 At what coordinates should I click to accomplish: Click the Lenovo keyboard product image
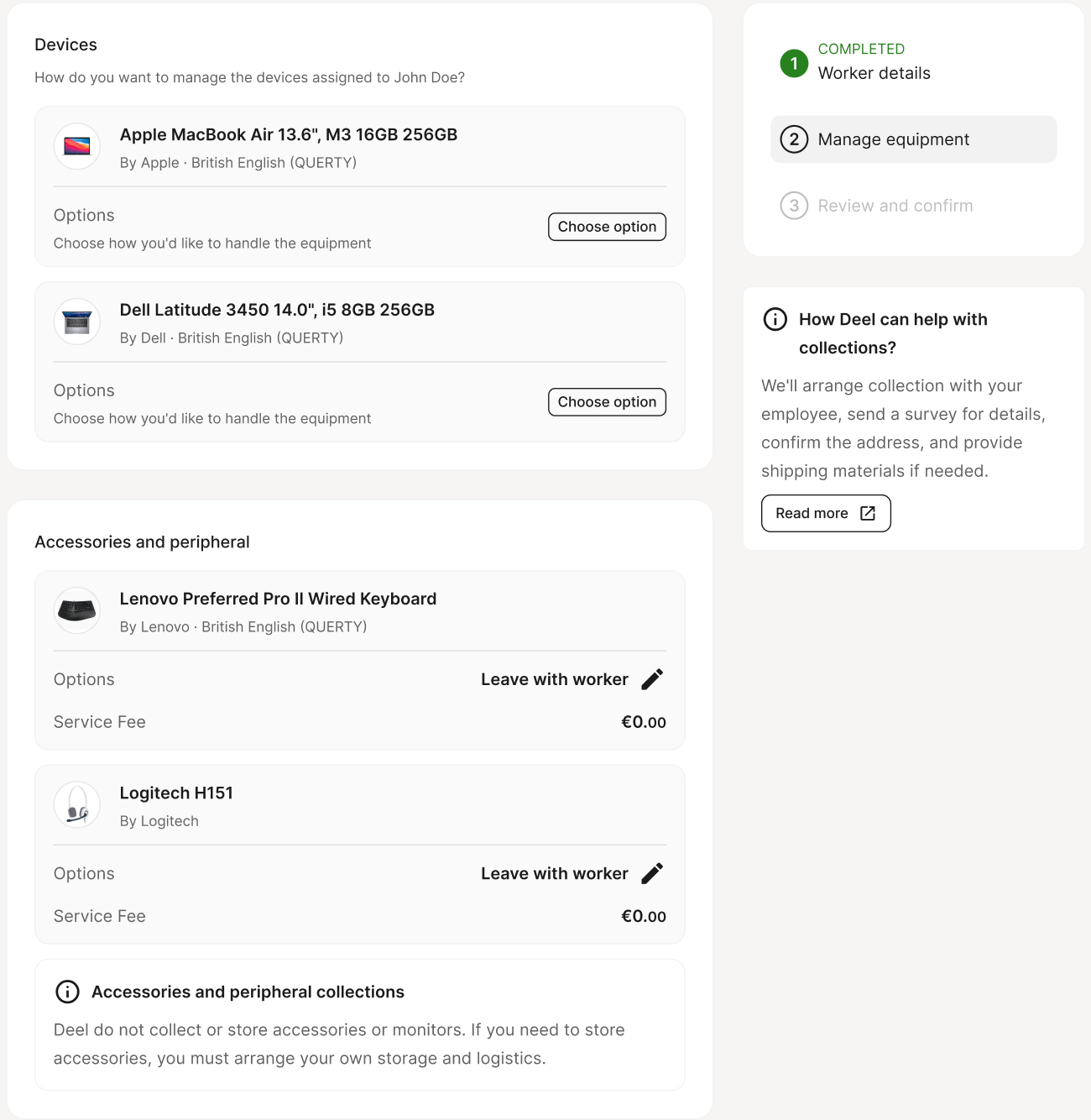(x=77, y=610)
